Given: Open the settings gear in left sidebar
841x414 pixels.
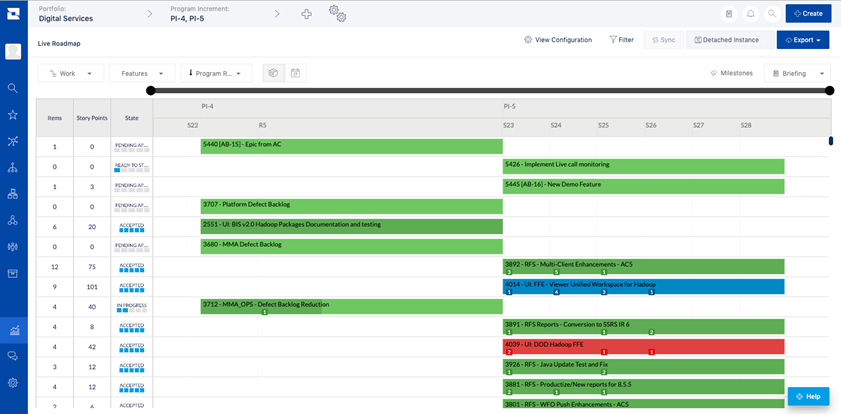Looking at the screenshot, I should [13, 382].
